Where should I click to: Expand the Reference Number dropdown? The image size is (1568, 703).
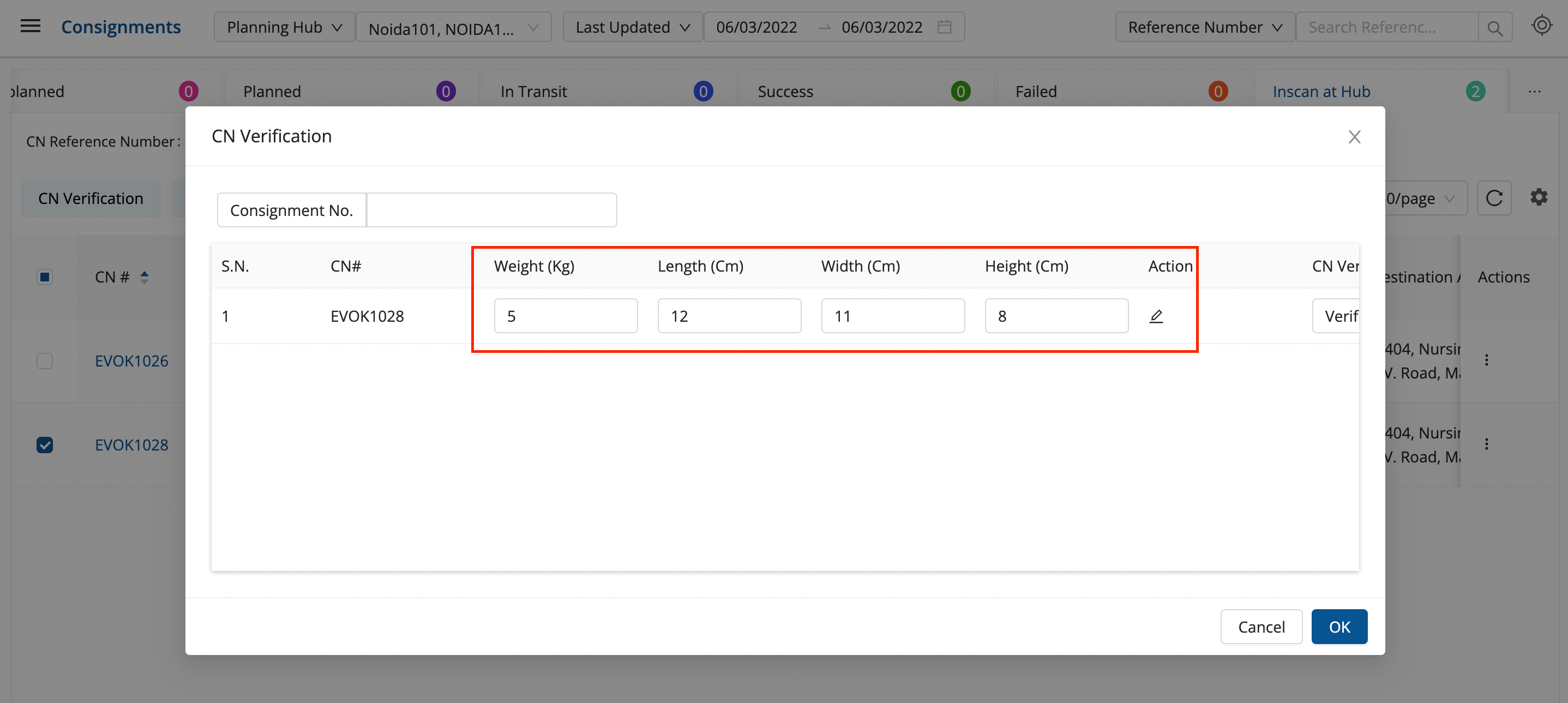1204,27
